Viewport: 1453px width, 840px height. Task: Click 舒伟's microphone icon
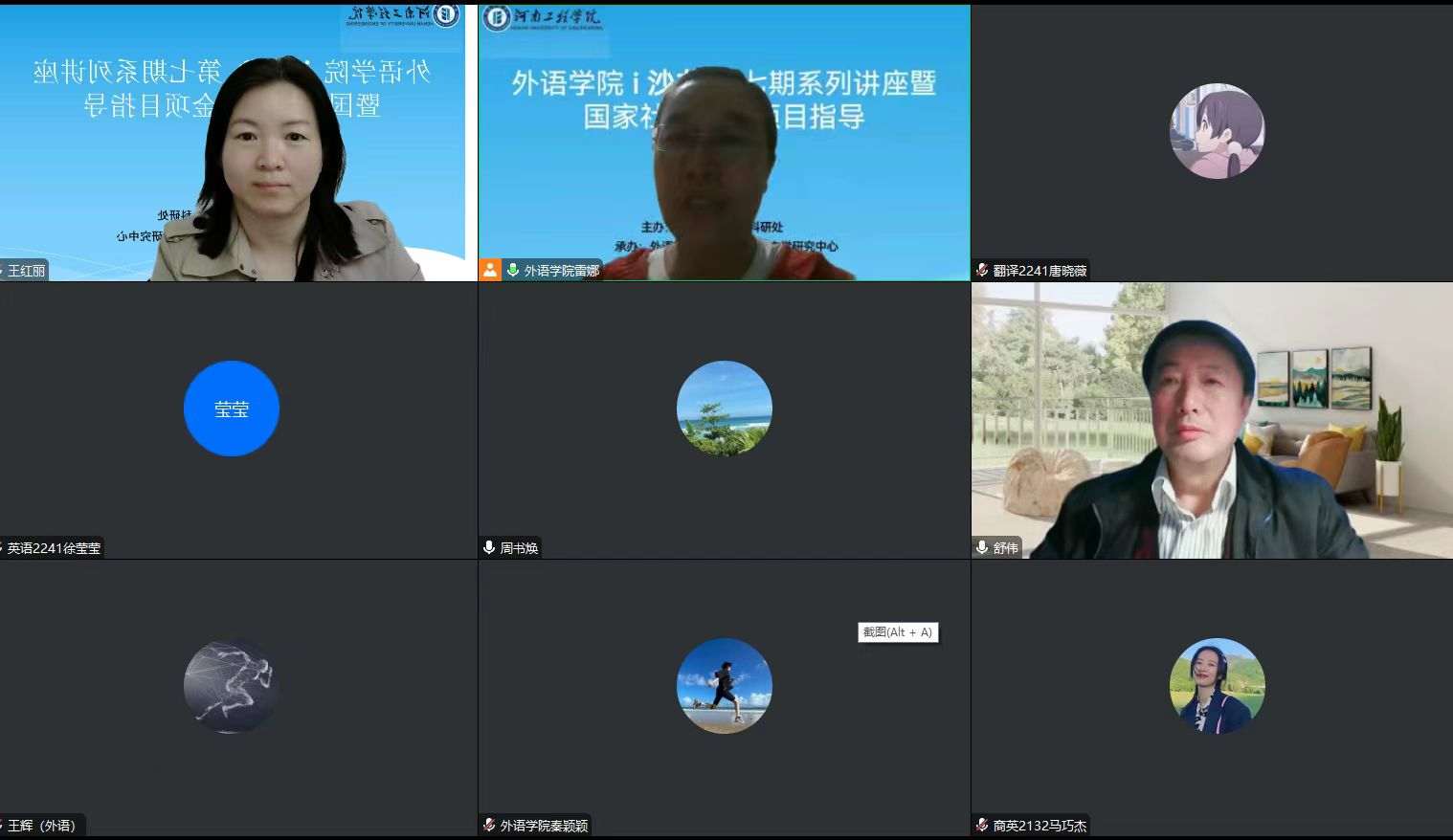(x=982, y=548)
